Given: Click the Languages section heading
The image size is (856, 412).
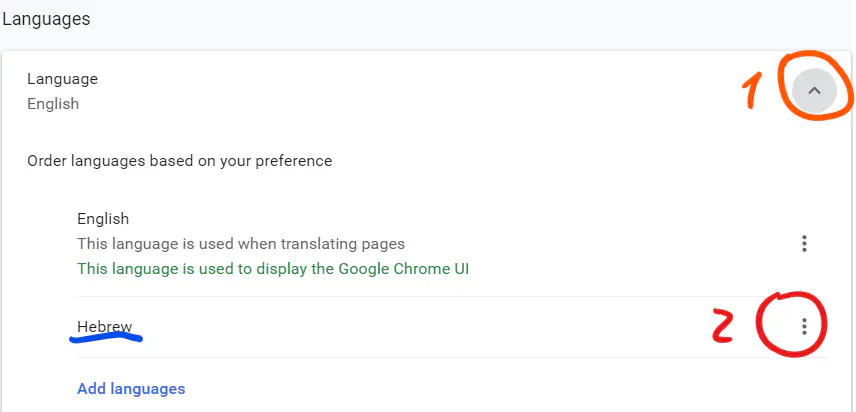Looking at the screenshot, I should (x=46, y=19).
